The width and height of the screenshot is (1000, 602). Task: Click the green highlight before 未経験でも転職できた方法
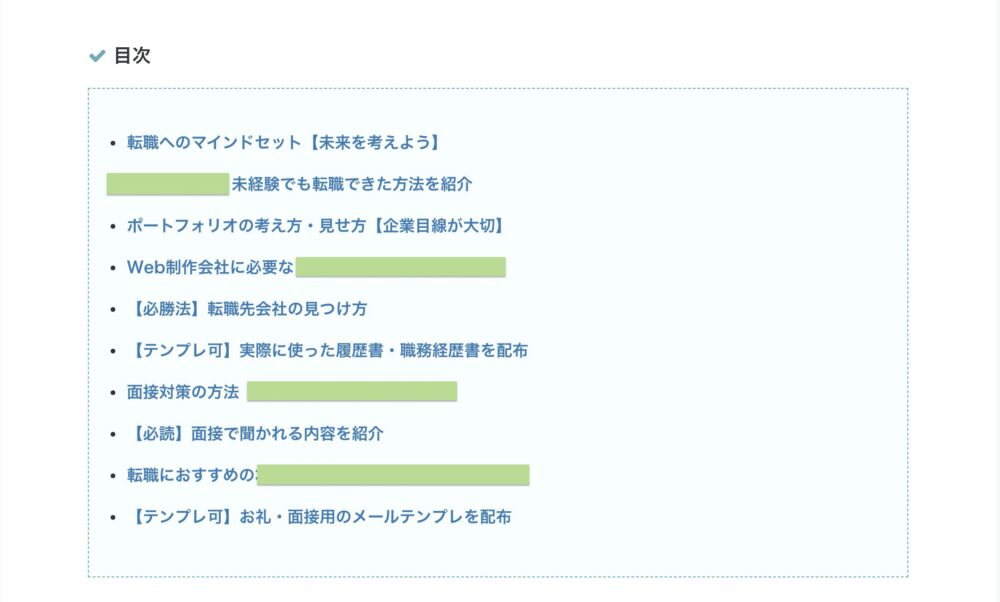pyautogui.click(x=168, y=184)
